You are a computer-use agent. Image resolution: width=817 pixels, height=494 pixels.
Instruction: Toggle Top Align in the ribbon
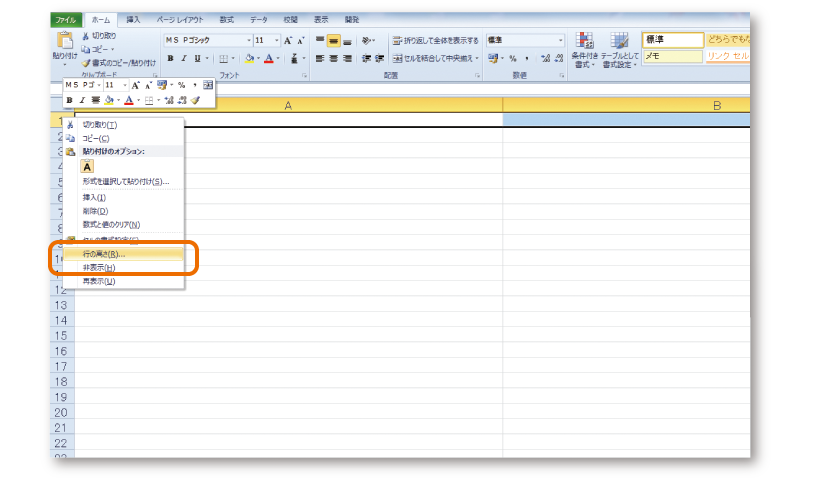pyautogui.click(x=320, y=40)
